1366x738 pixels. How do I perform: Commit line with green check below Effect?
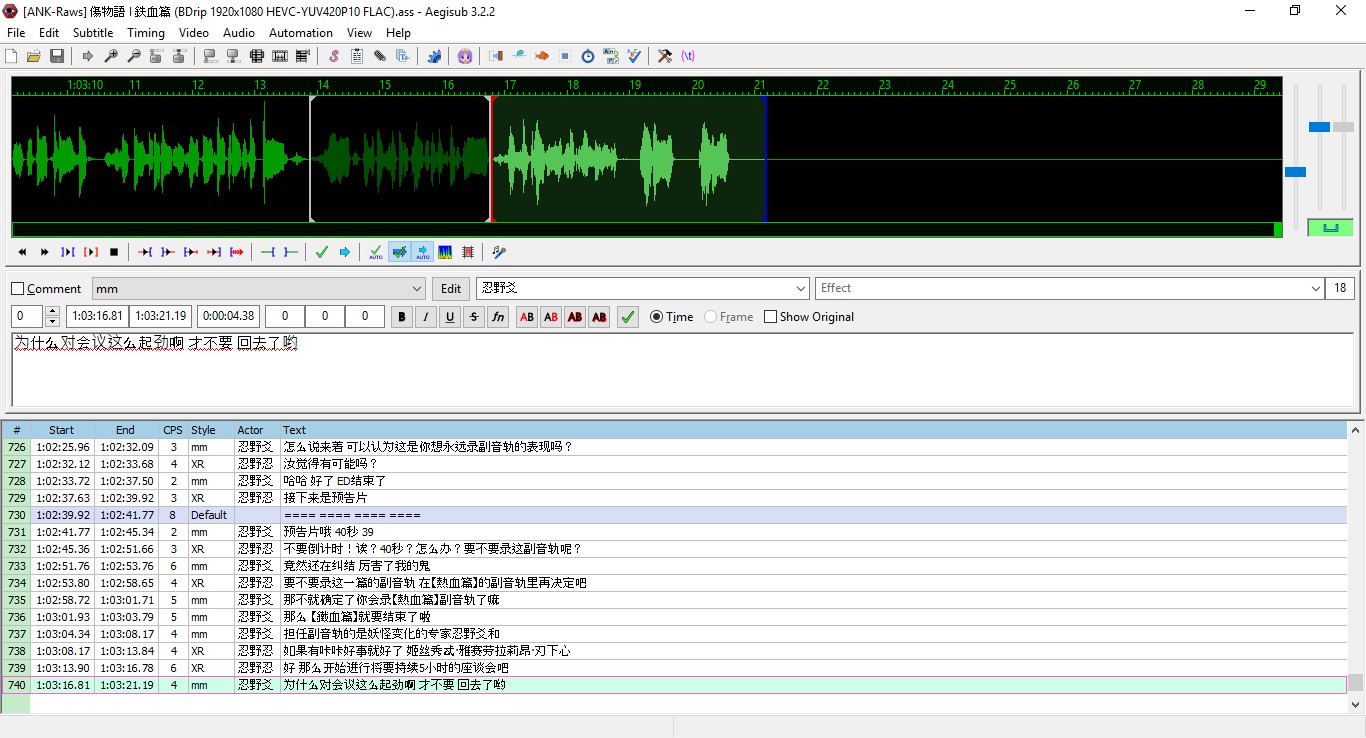(x=628, y=317)
